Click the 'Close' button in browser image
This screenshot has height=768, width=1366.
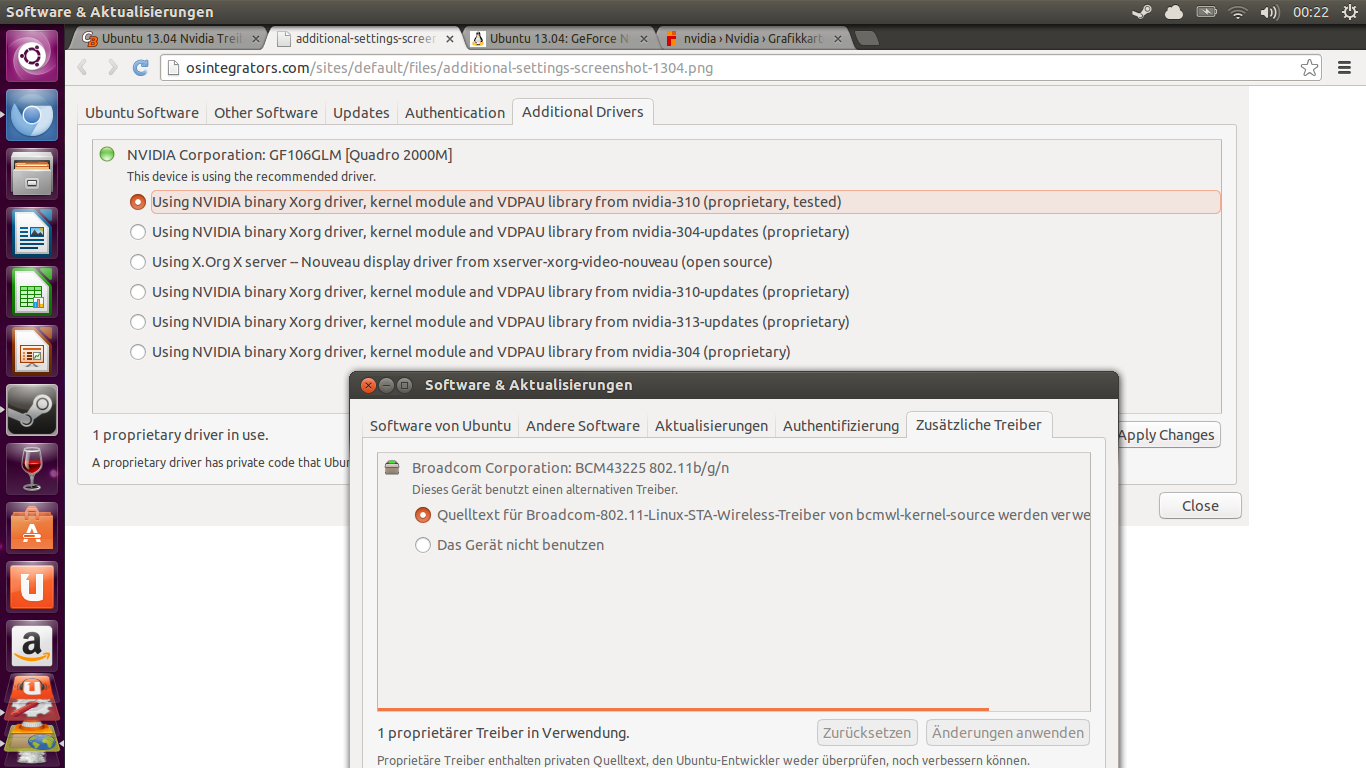tap(1200, 506)
